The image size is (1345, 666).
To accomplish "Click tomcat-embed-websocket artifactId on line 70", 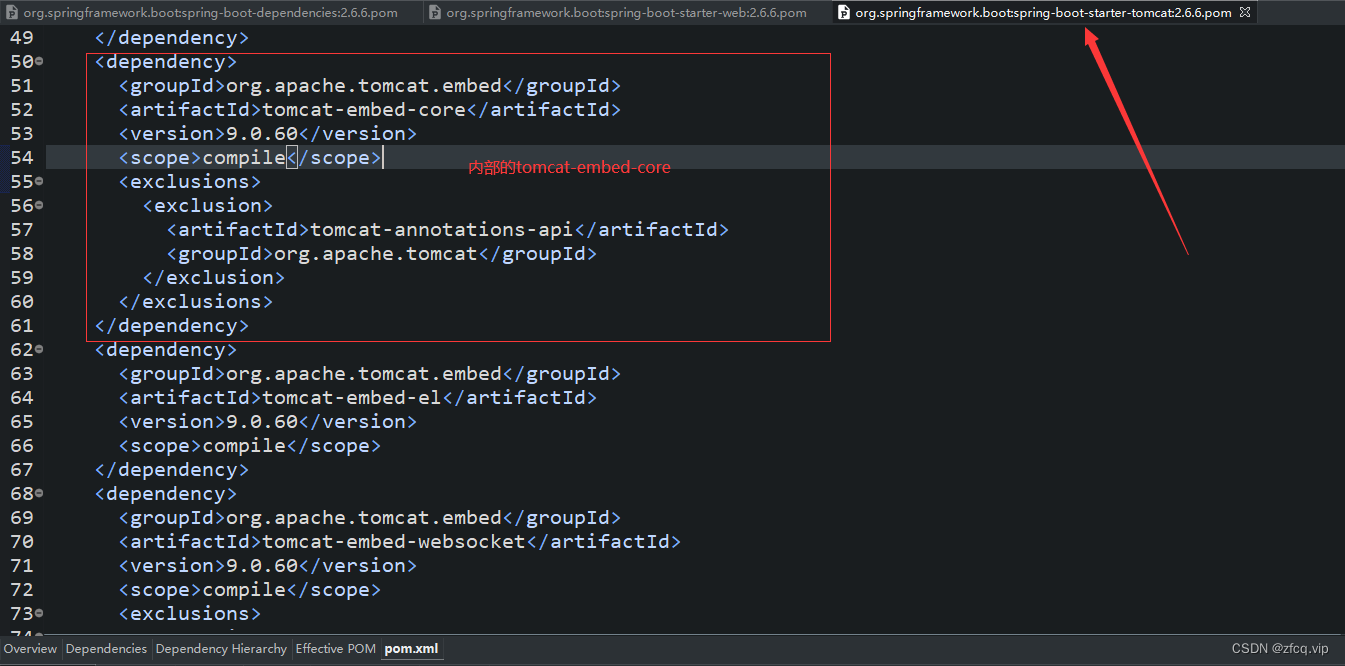I will click(x=394, y=541).
